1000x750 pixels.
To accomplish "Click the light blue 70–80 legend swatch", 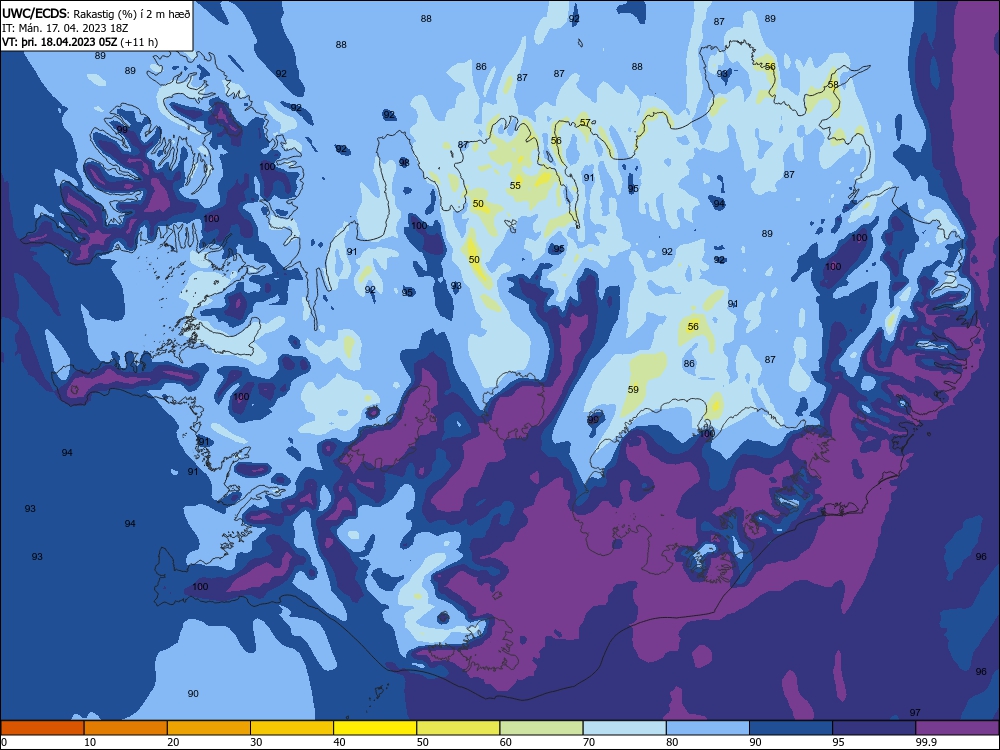I will [624, 728].
